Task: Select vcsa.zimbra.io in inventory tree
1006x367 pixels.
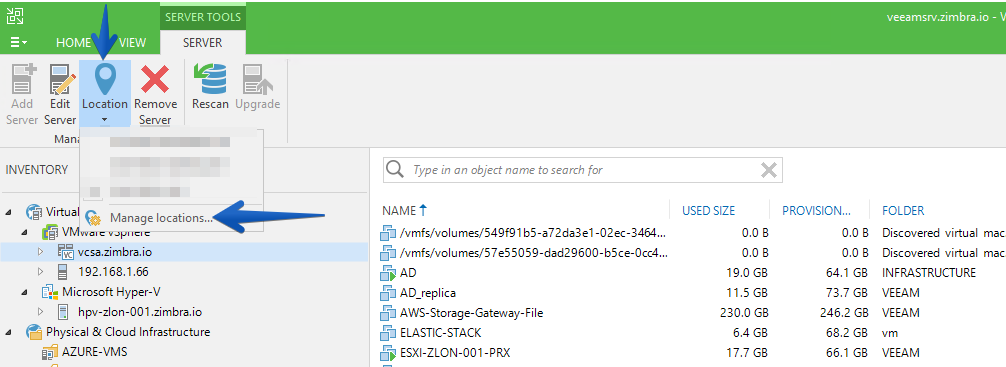Action: pos(115,252)
